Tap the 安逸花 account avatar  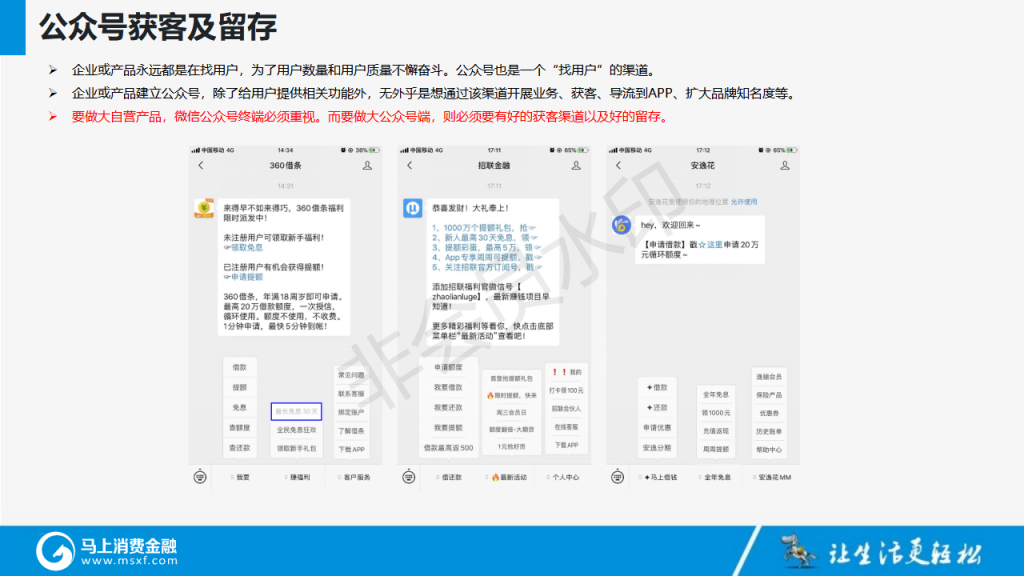coord(622,225)
